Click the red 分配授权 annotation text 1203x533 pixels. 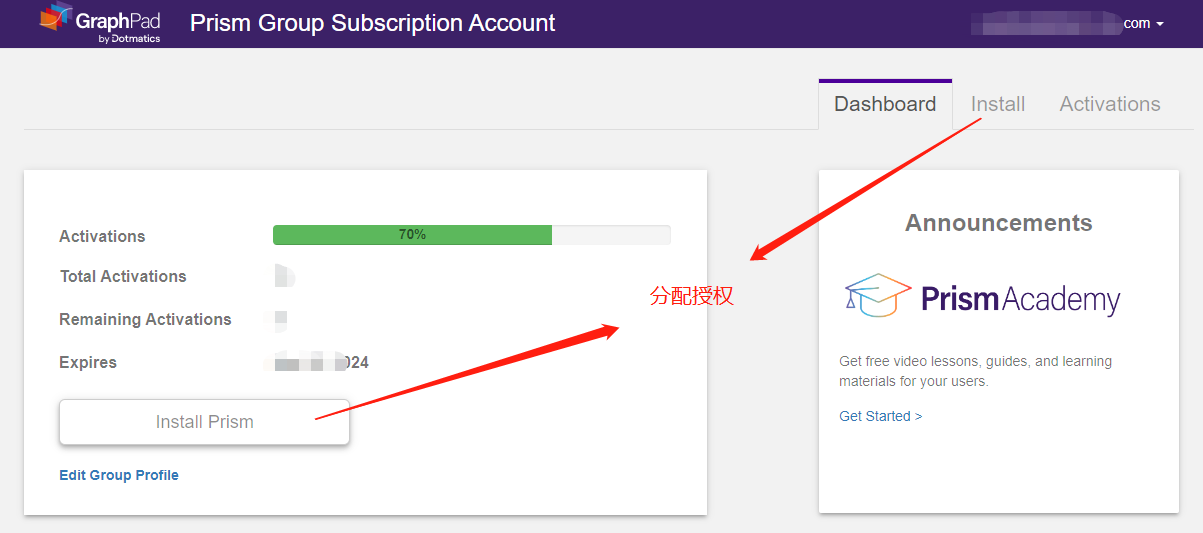[x=692, y=296]
